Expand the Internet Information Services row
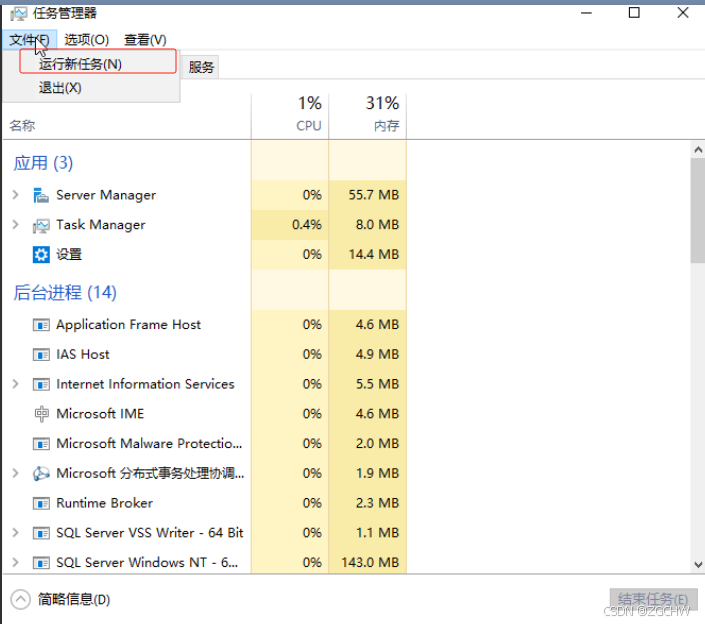Viewport: 705px width, 624px height. 15,384
